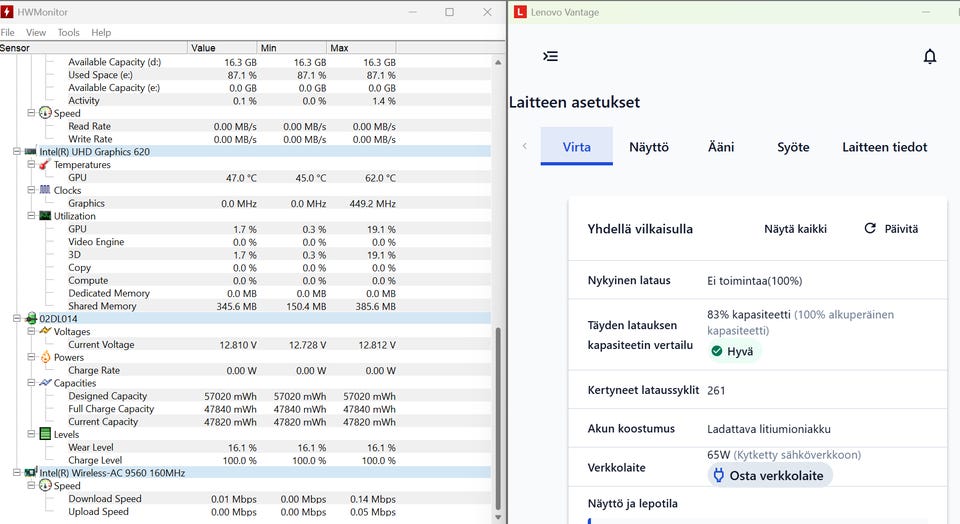Click the Utilization icon
This screenshot has height=524, width=960.
45,215
